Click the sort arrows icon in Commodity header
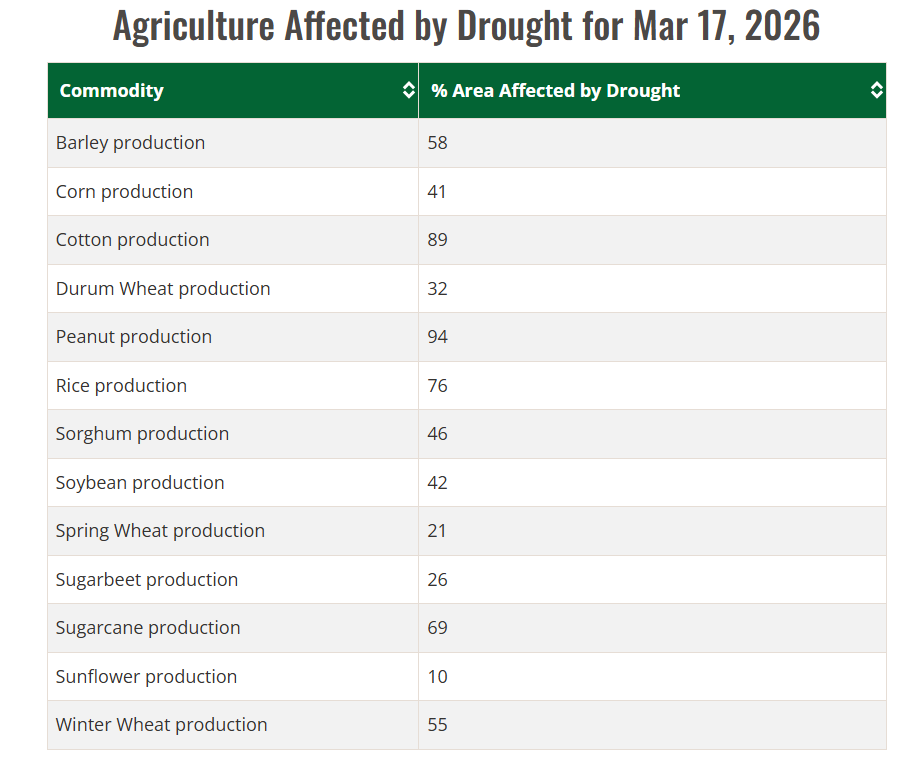 click(408, 91)
